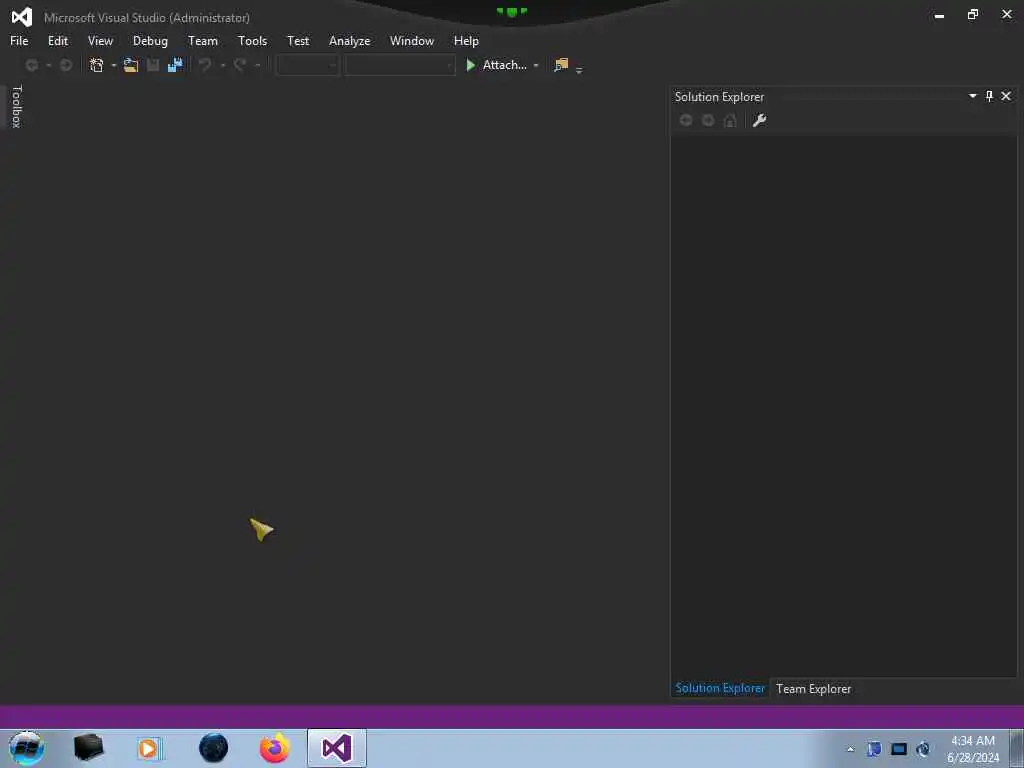Expand the Navigate Backward history dropdown
The height and width of the screenshot is (768, 1024).
(48, 65)
